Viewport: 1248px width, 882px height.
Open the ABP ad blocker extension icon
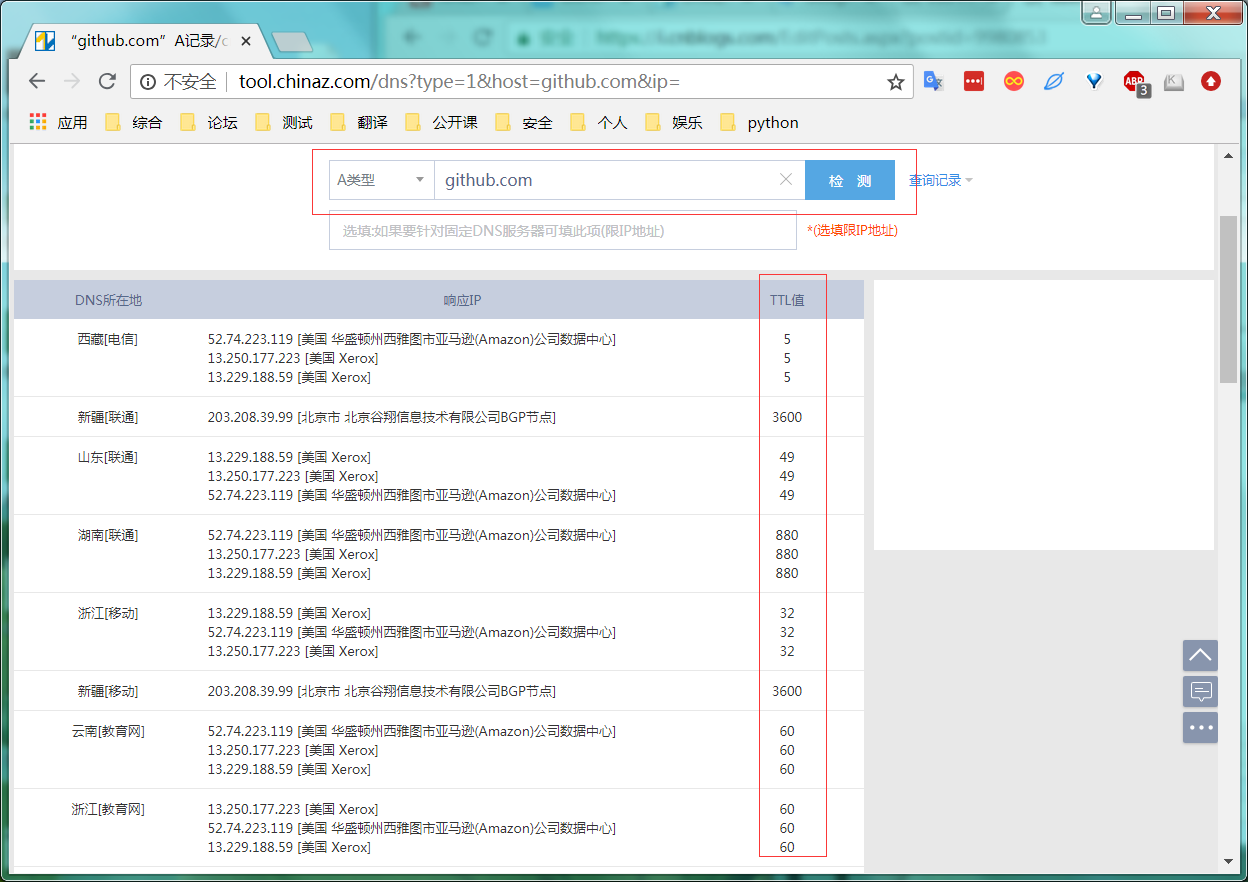tap(1135, 84)
